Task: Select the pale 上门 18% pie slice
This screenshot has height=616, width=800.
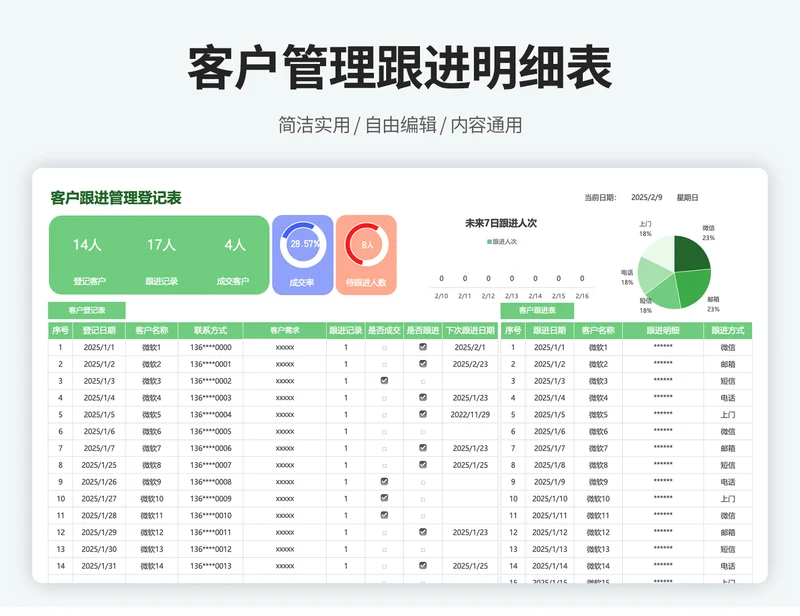Action: (659, 252)
